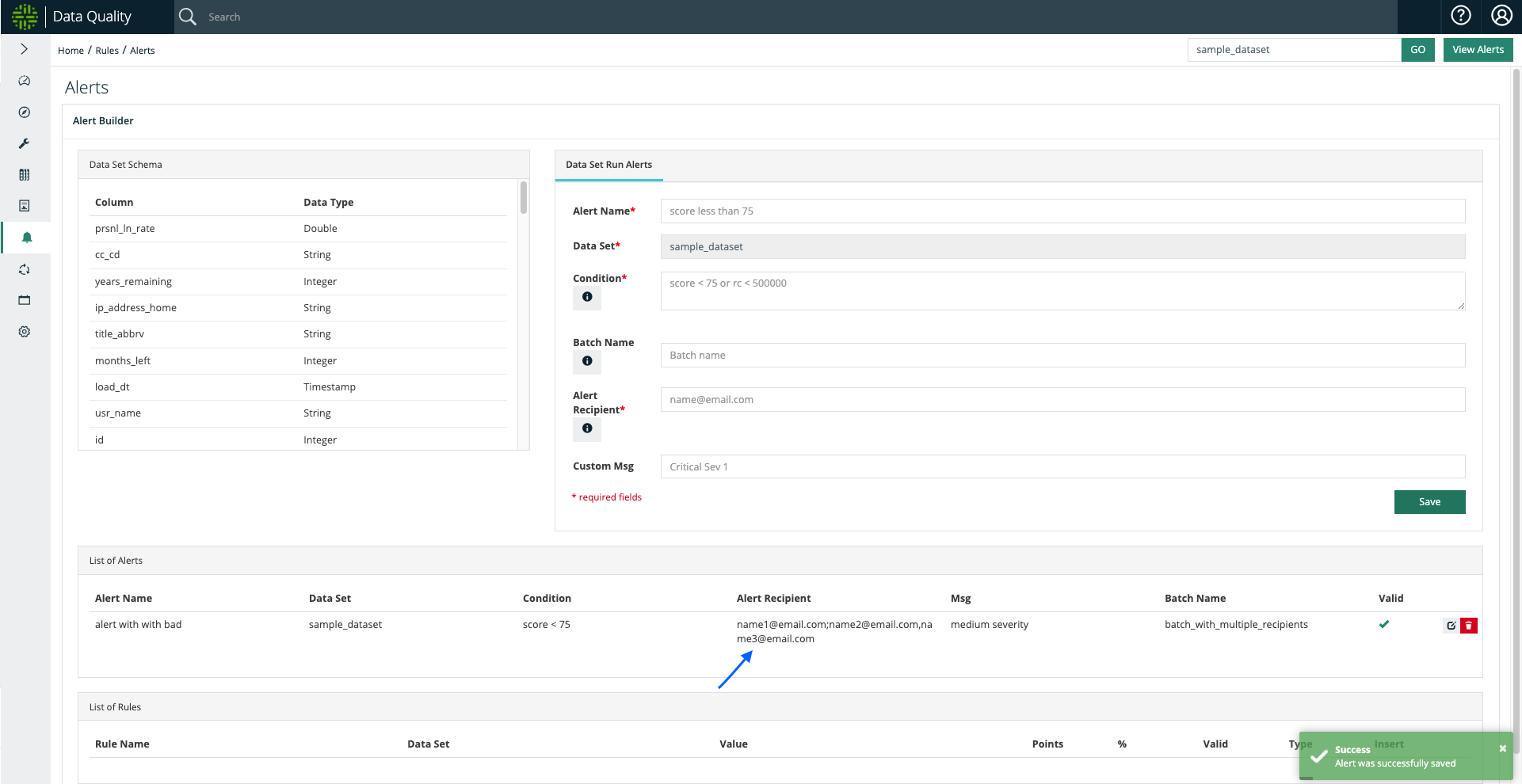The width and height of the screenshot is (1522, 784).
Task: Go to Rules in breadcrumb
Action: coord(107,51)
